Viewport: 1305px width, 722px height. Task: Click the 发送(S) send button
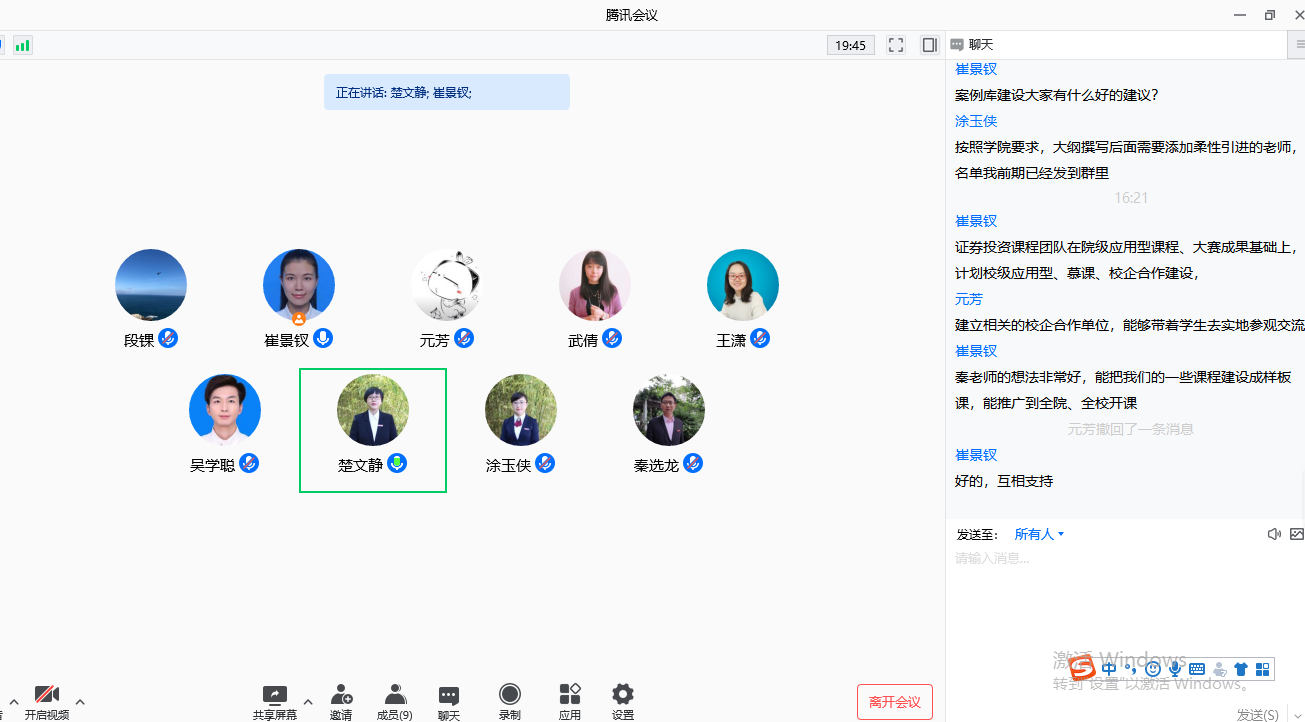click(x=1257, y=714)
